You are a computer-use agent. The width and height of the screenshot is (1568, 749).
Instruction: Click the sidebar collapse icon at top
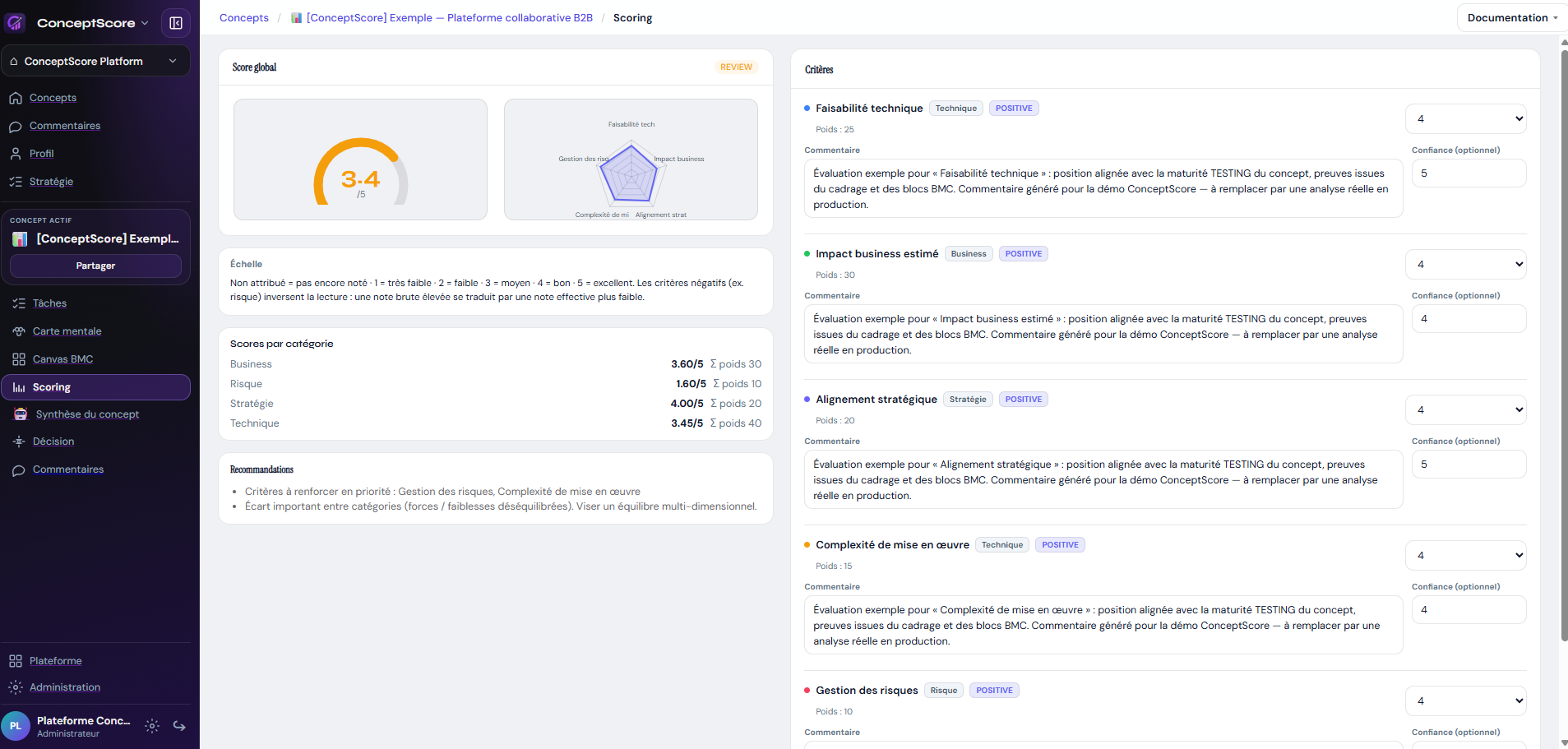click(177, 22)
